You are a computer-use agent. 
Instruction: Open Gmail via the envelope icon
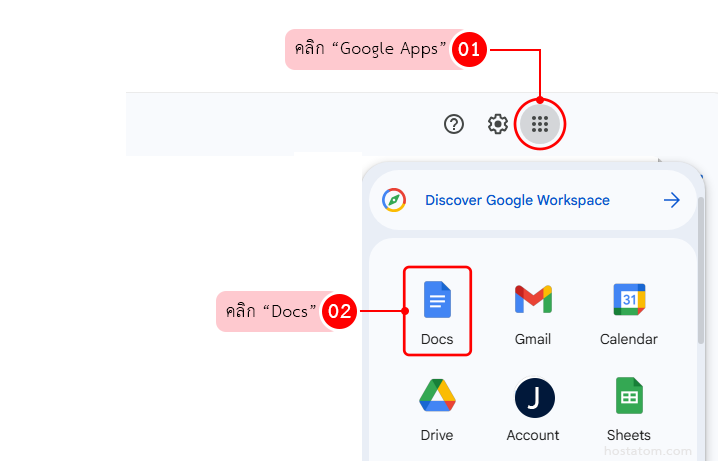coord(533,299)
